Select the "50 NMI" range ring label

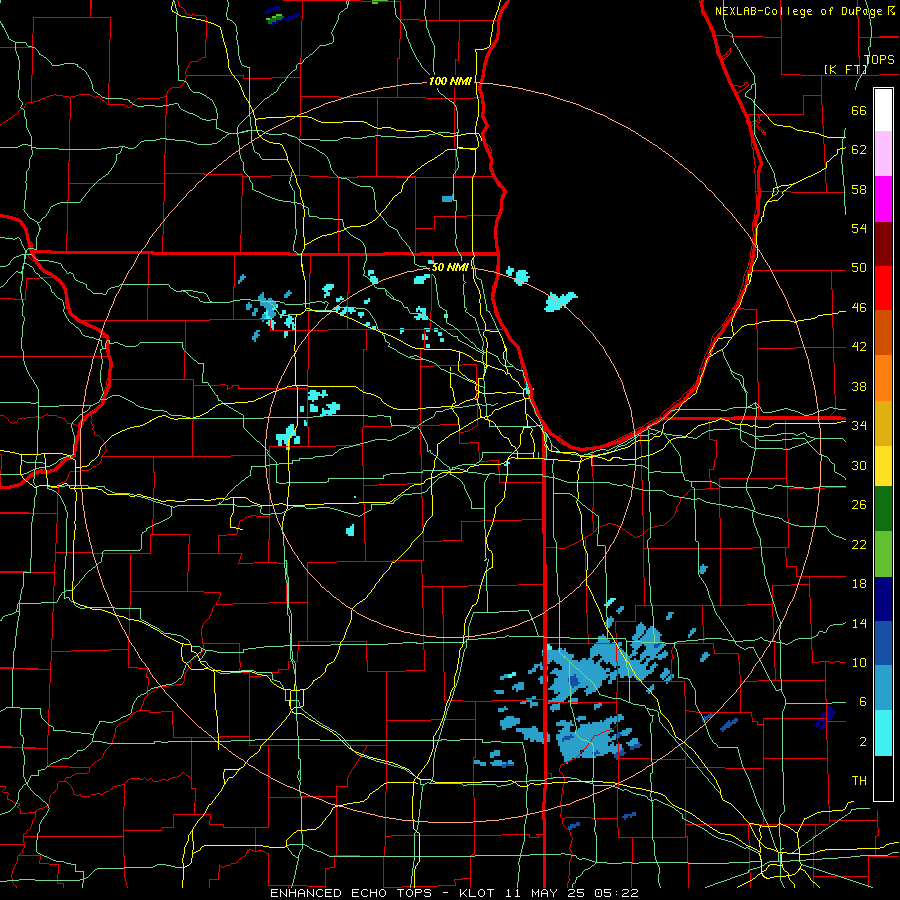[449, 267]
